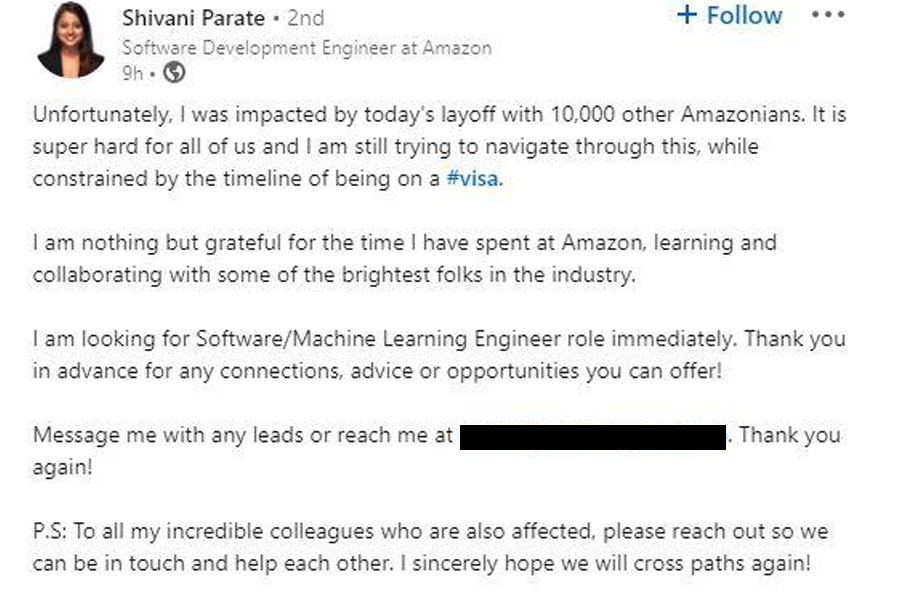The width and height of the screenshot is (900, 600).
Task: Follow Shivani Parate
Action: point(744,16)
